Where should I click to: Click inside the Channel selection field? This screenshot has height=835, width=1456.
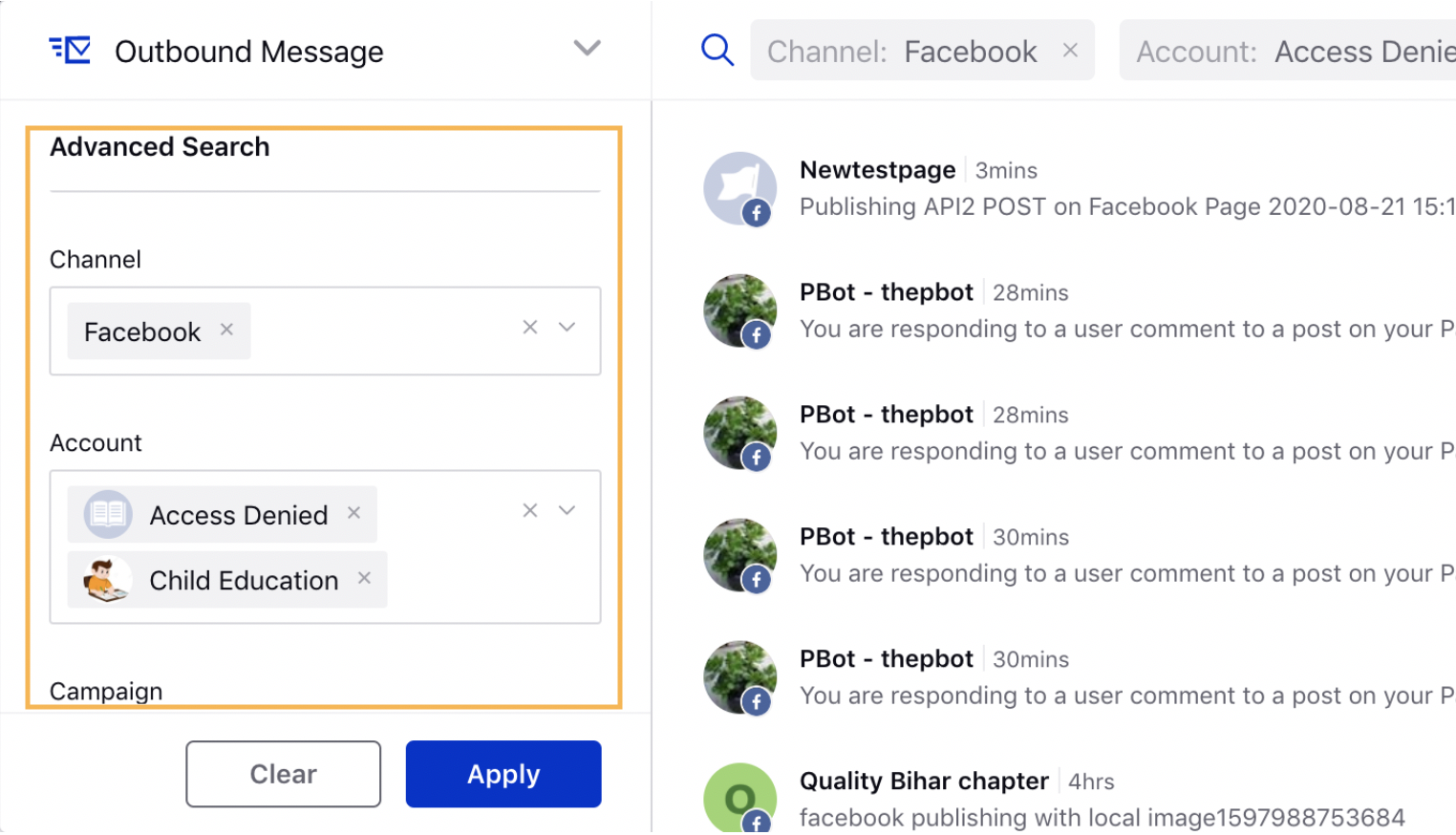326,331
